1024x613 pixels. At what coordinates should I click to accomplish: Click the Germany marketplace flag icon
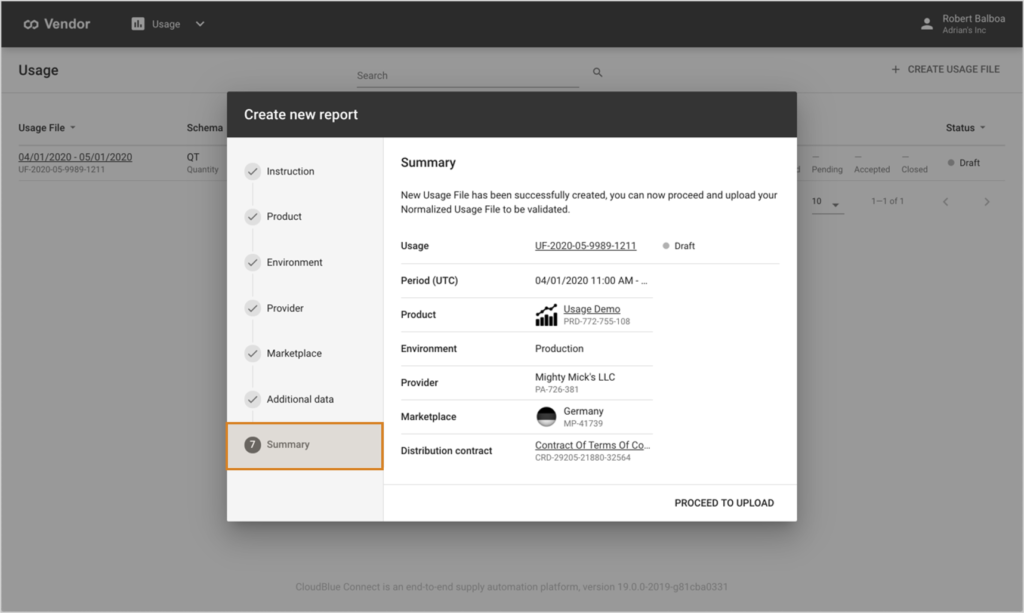pos(546,416)
